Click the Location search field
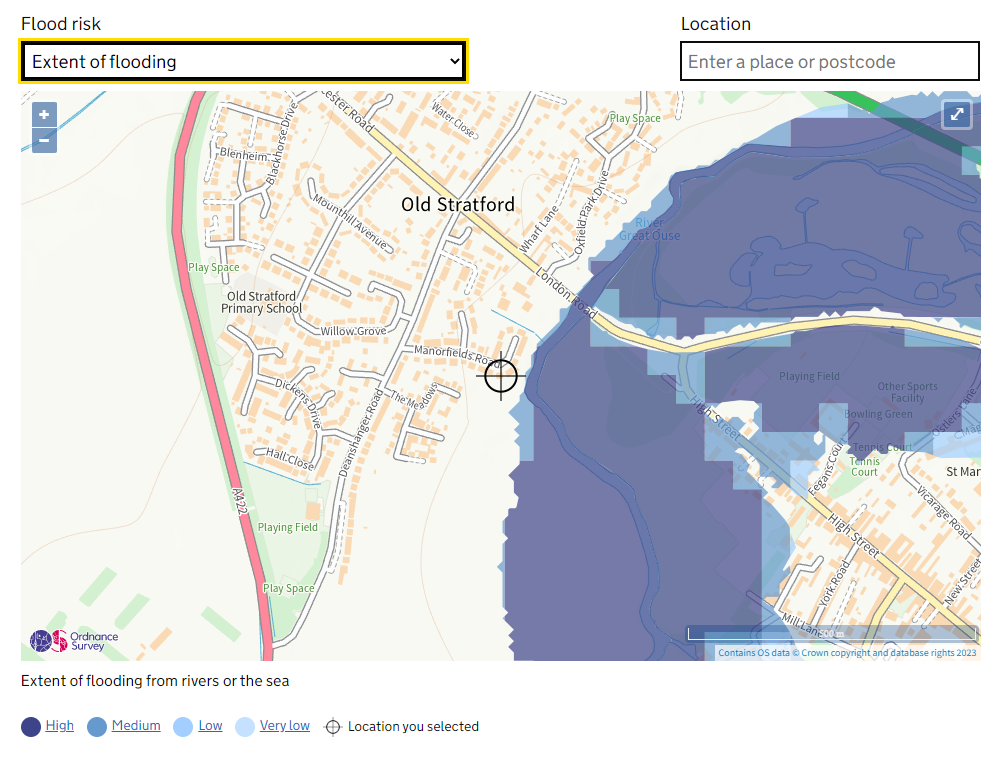The height and width of the screenshot is (757, 1002). [829, 61]
